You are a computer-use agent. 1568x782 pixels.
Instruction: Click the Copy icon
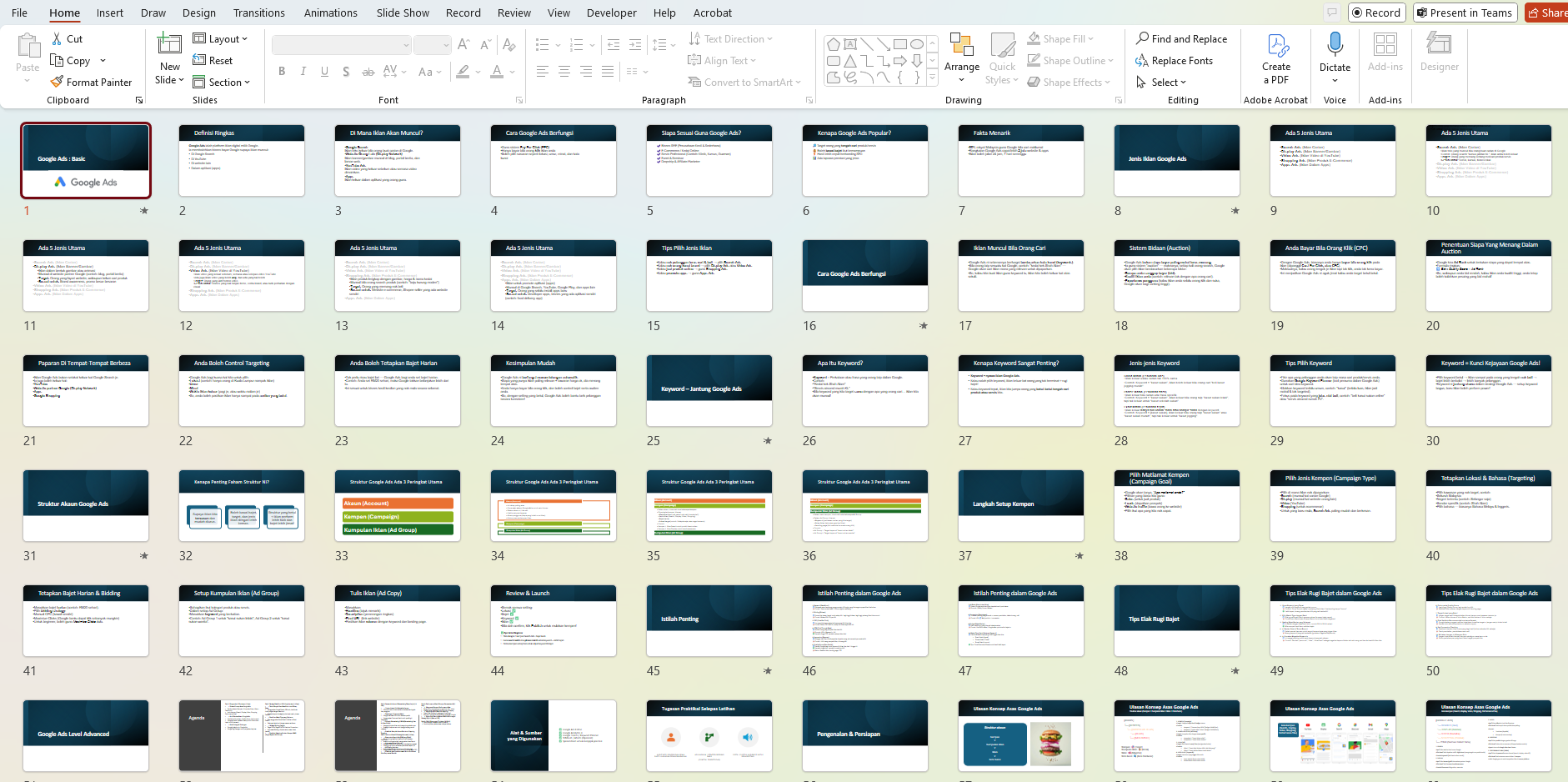point(57,61)
